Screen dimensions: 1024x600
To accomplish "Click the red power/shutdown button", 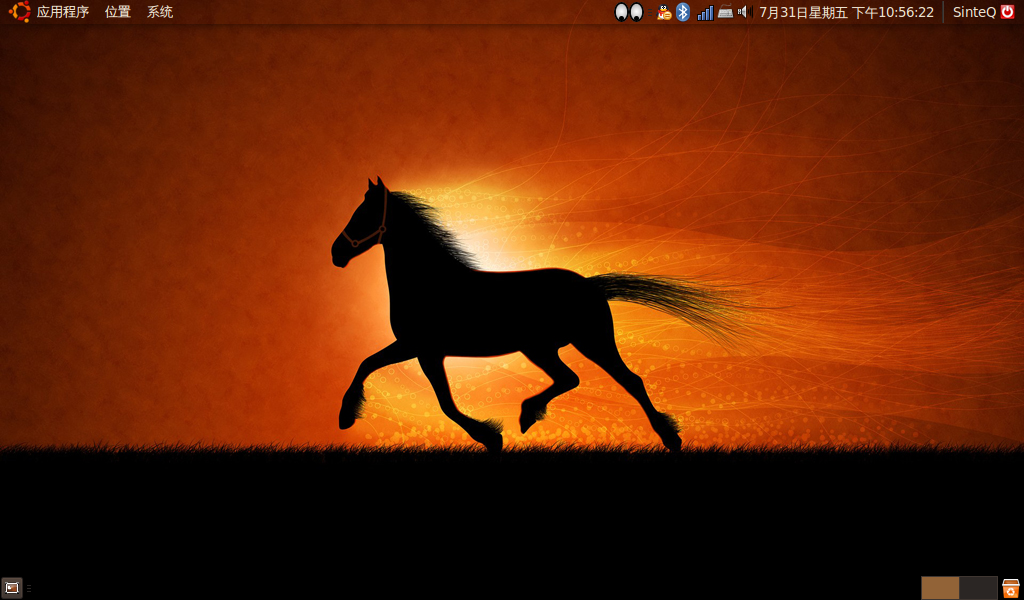I will (1008, 12).
